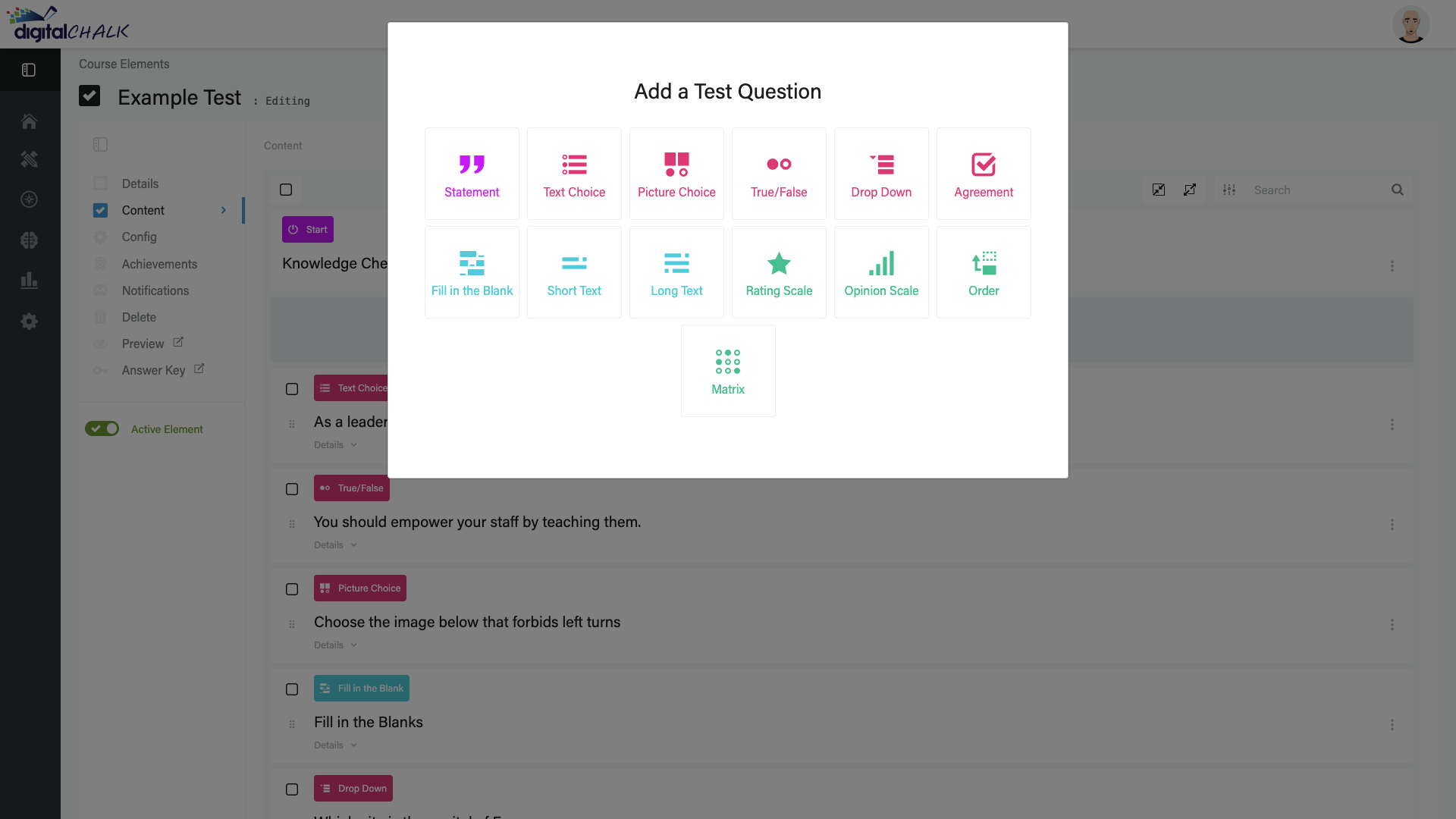Screen dimensions: 1456x819
Task: Pick the Opinion Scale question type
Action: 880,271
